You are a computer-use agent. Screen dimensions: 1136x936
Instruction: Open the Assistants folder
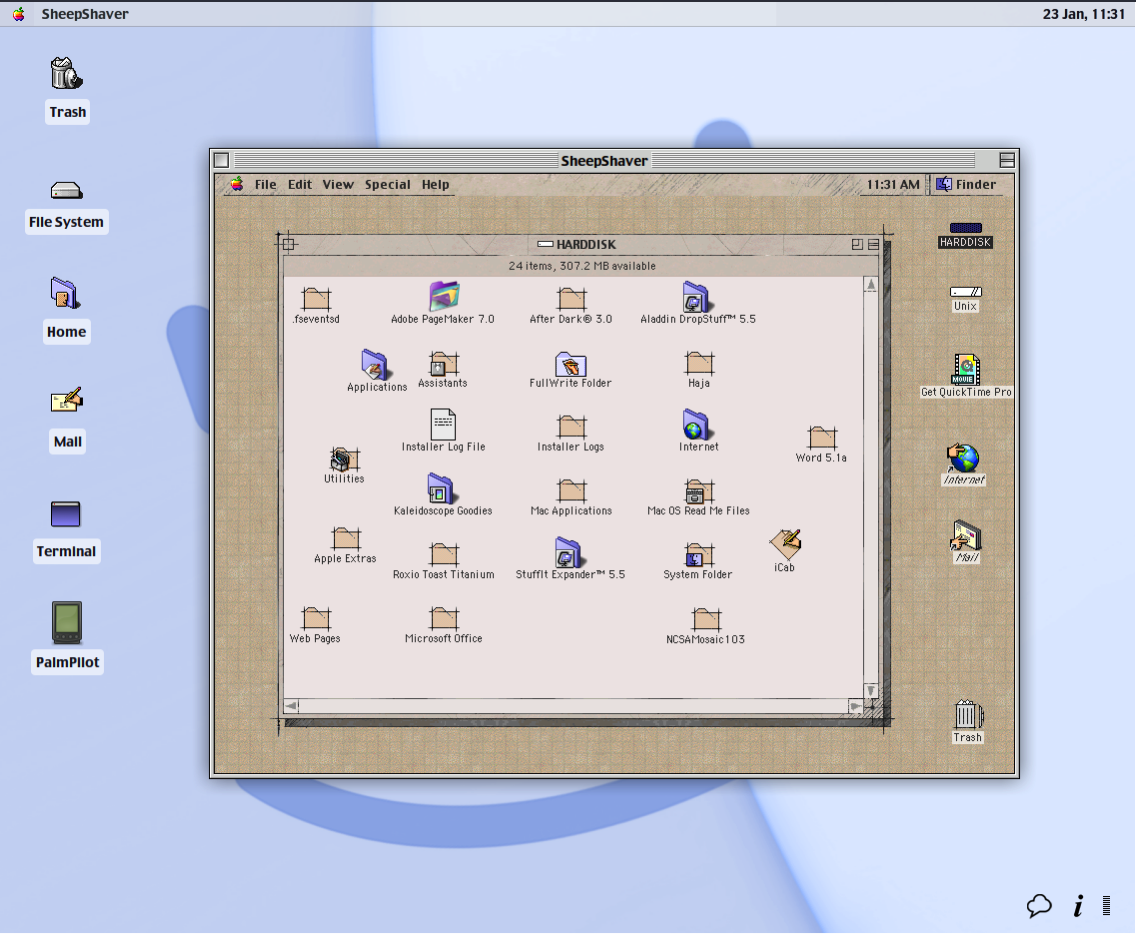point(443,363)
